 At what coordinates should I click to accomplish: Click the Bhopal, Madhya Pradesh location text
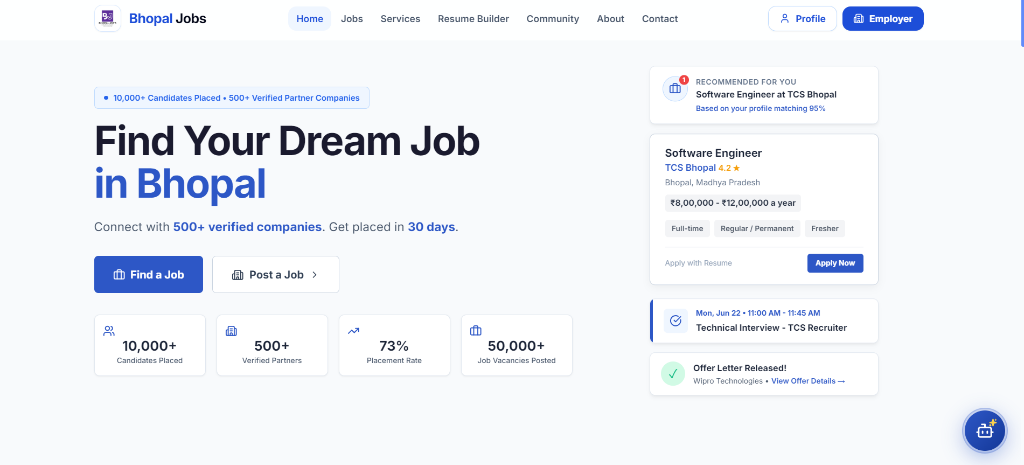[712, 183]
